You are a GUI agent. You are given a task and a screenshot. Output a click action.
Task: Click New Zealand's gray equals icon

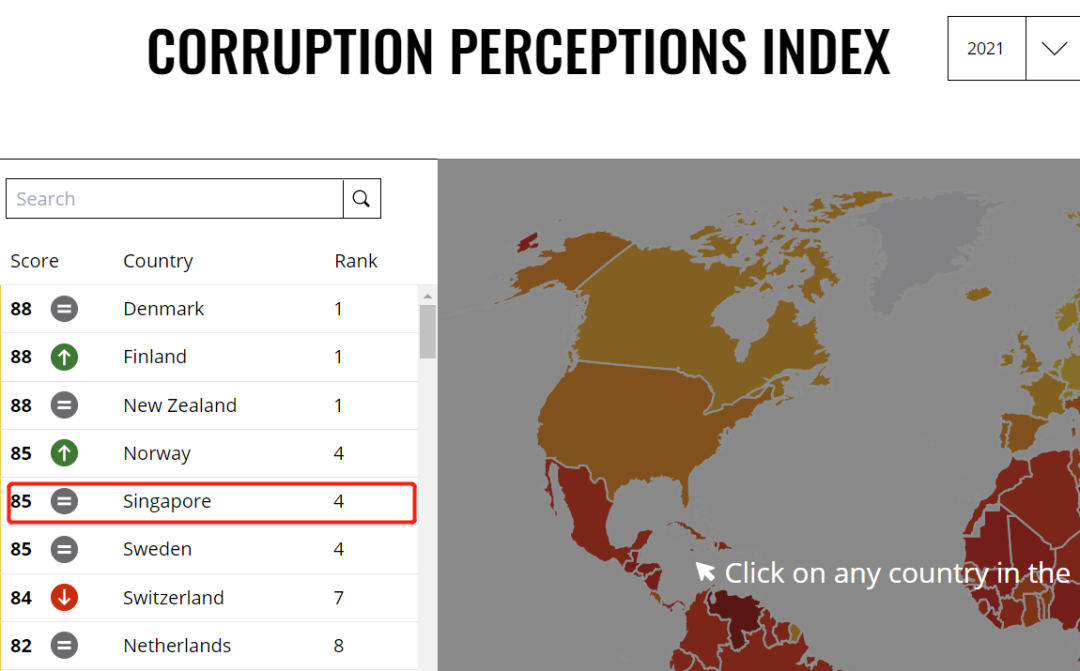click(x=64, y=405)
